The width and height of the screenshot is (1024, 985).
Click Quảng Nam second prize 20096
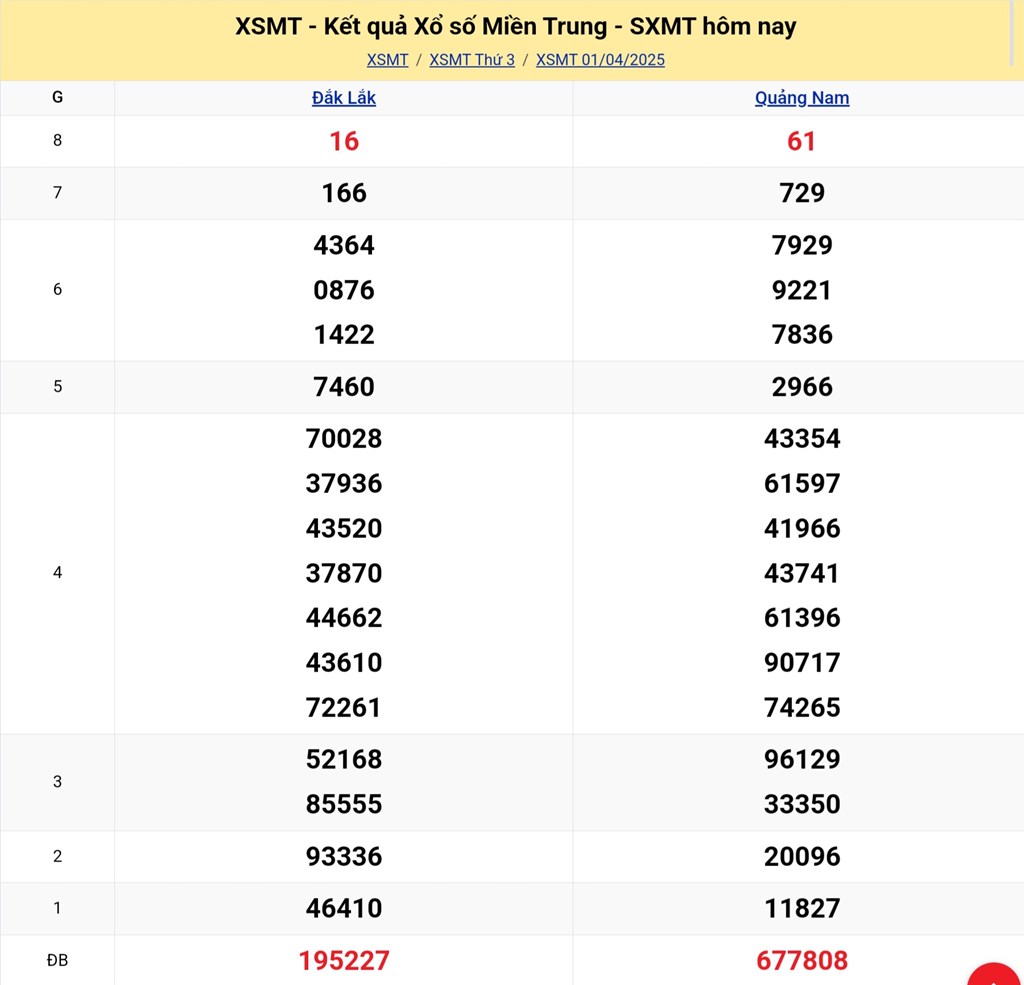(802, 856)
